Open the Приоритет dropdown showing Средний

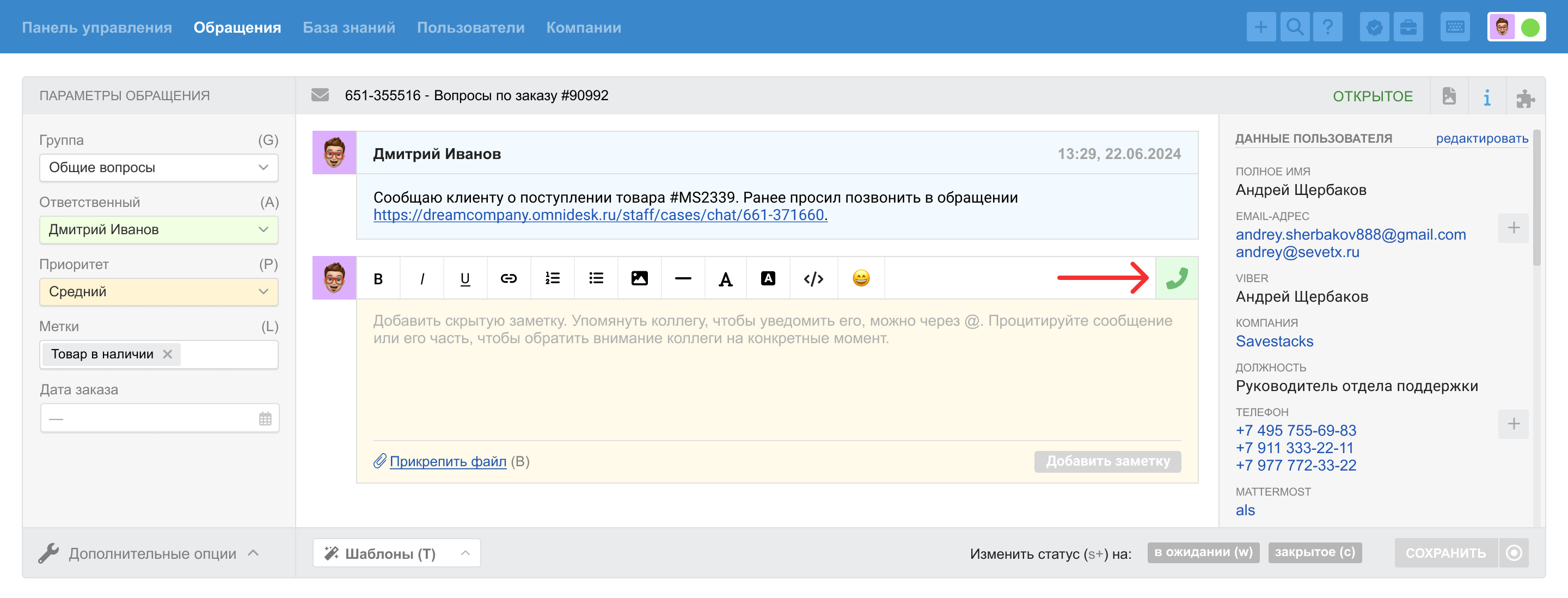159,292
